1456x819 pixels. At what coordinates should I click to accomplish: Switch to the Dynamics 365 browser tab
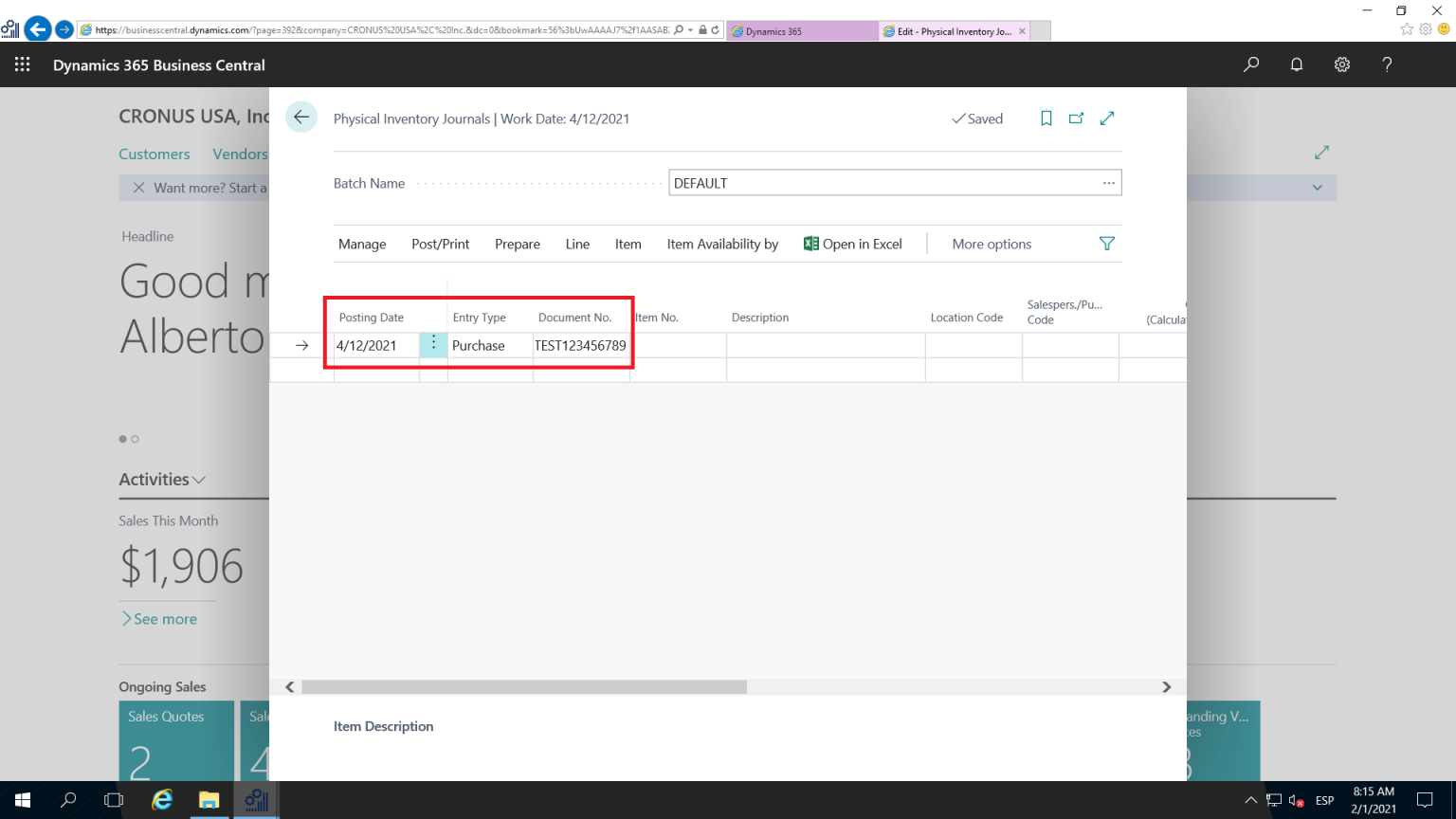(x=801, y=29)
